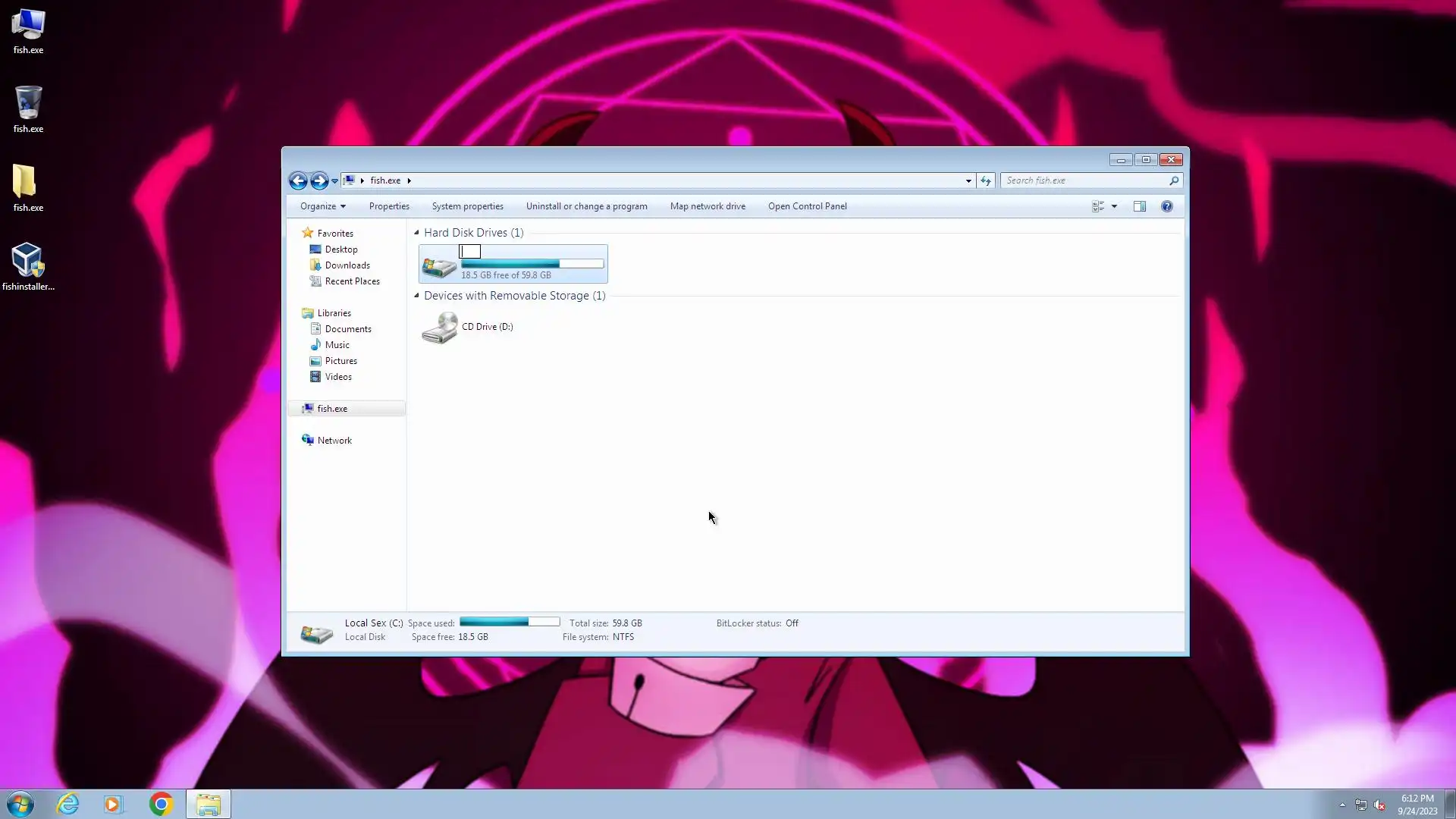1456x819 pixels.
Task: Click System properties in the toolbar
Action: click(467, 206)
